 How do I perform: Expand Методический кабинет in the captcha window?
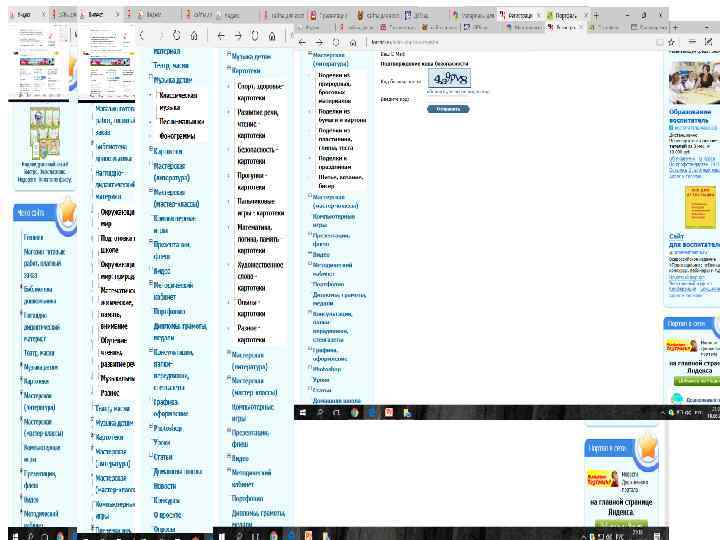click(309, 264)
